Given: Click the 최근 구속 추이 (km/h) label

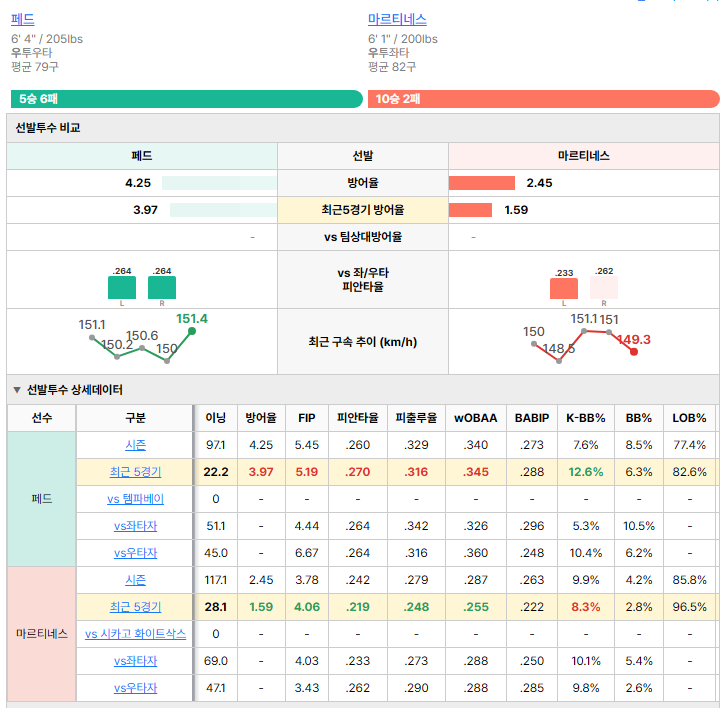Looking at the screenshot, I should pos(363,342).
